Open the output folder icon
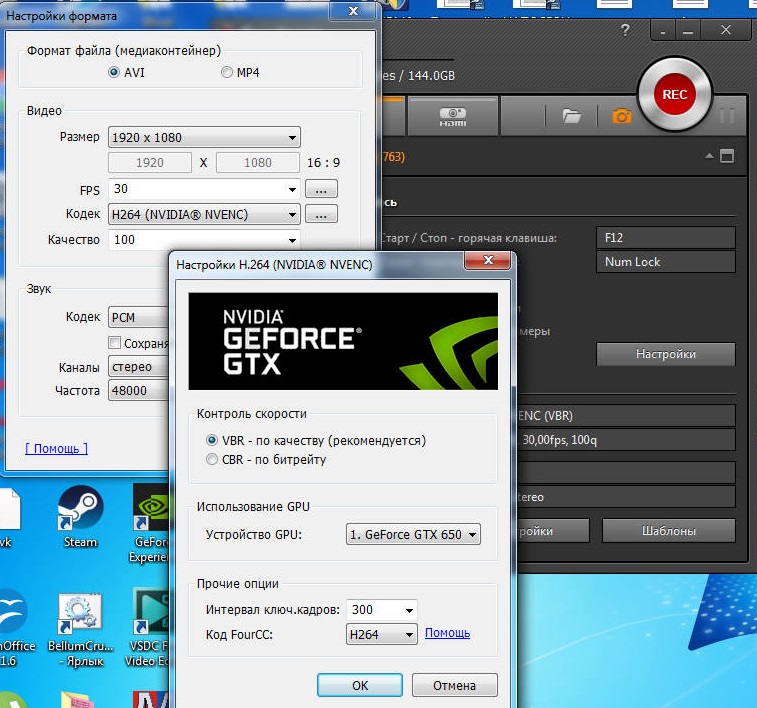This screenshot has height=708, width=757. [x=572, y=116]
